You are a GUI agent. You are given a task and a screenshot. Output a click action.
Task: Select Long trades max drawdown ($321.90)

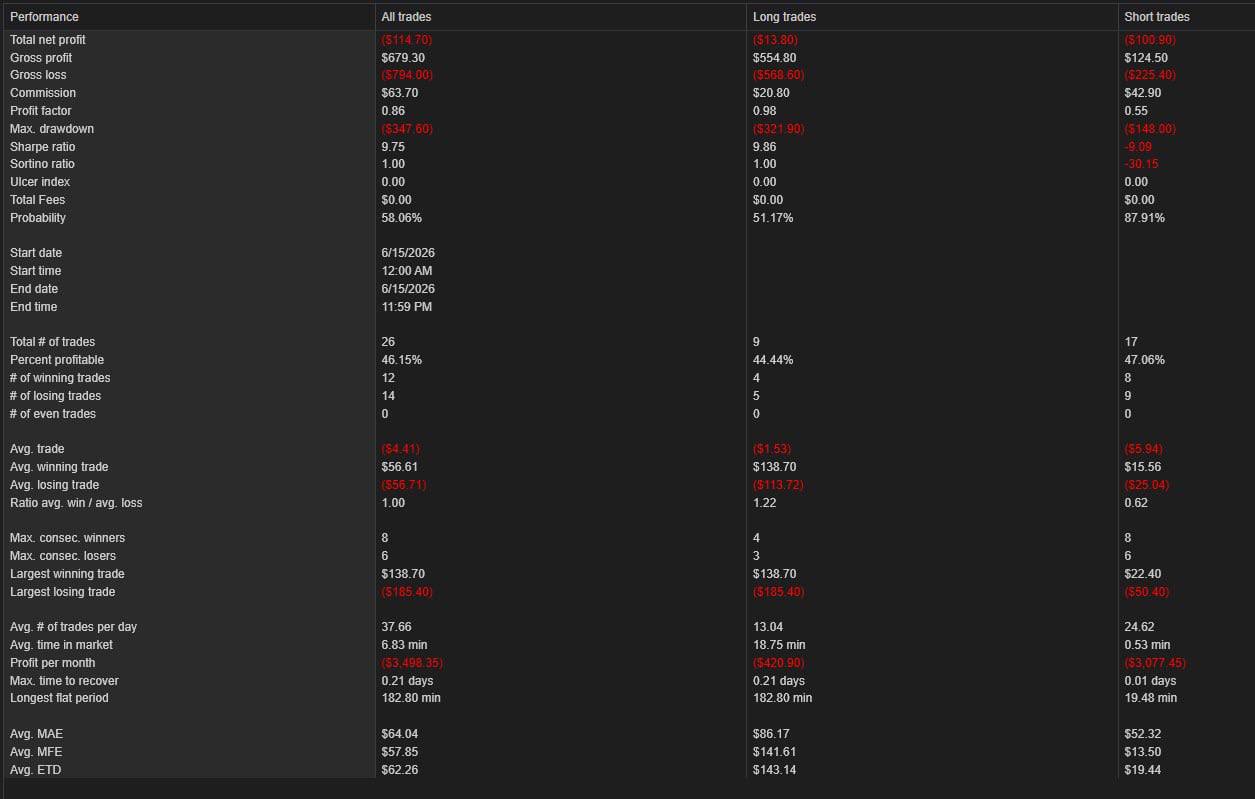[779, 129]
